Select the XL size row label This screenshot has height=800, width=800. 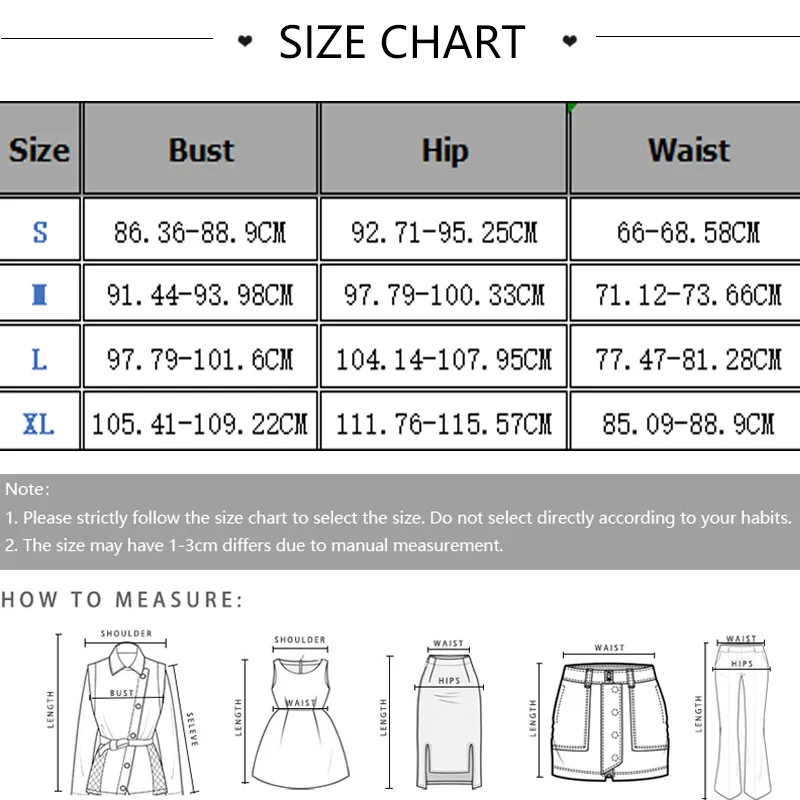40,424
